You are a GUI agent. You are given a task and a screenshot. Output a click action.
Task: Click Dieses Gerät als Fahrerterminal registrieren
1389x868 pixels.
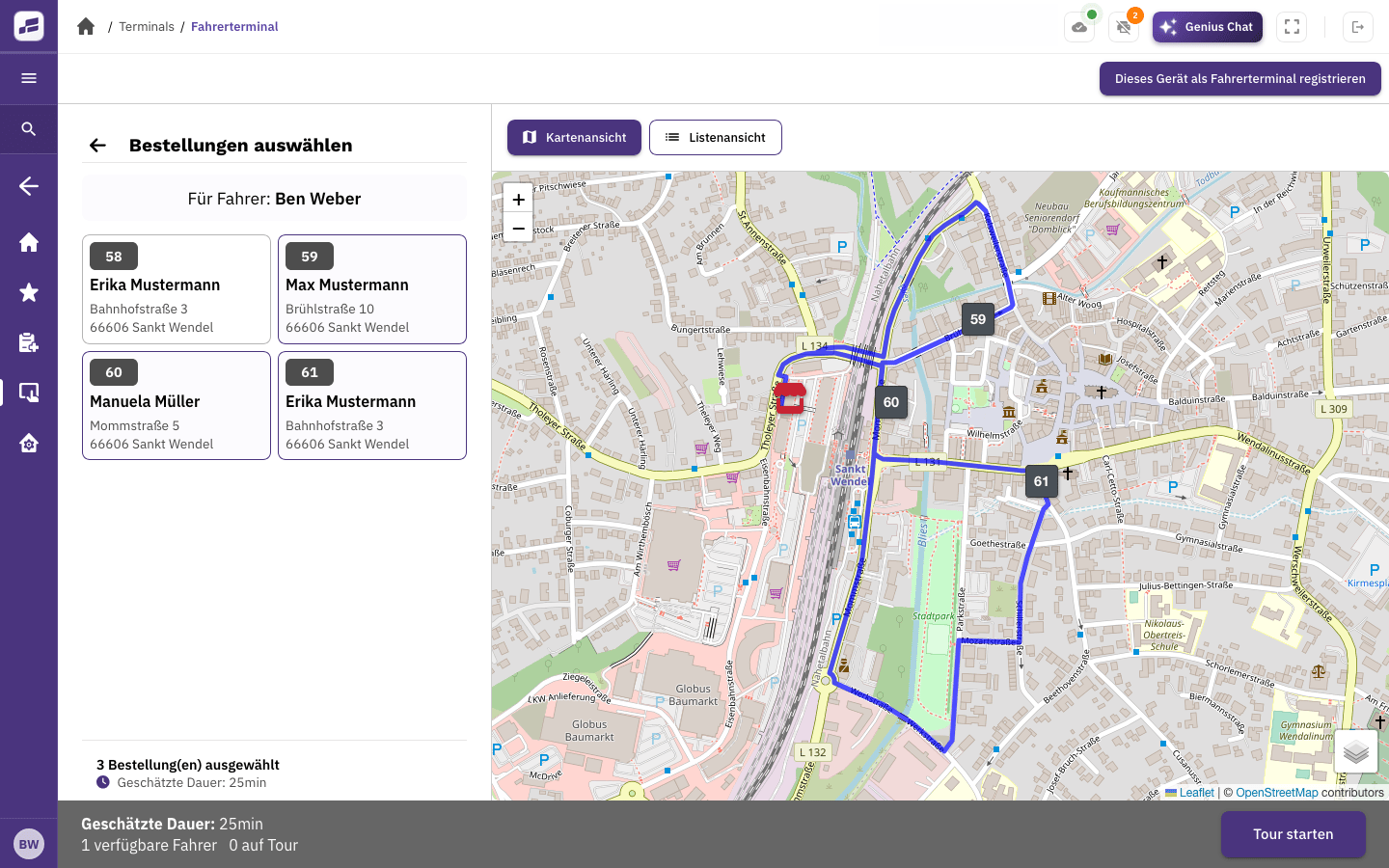[1240, 79]
